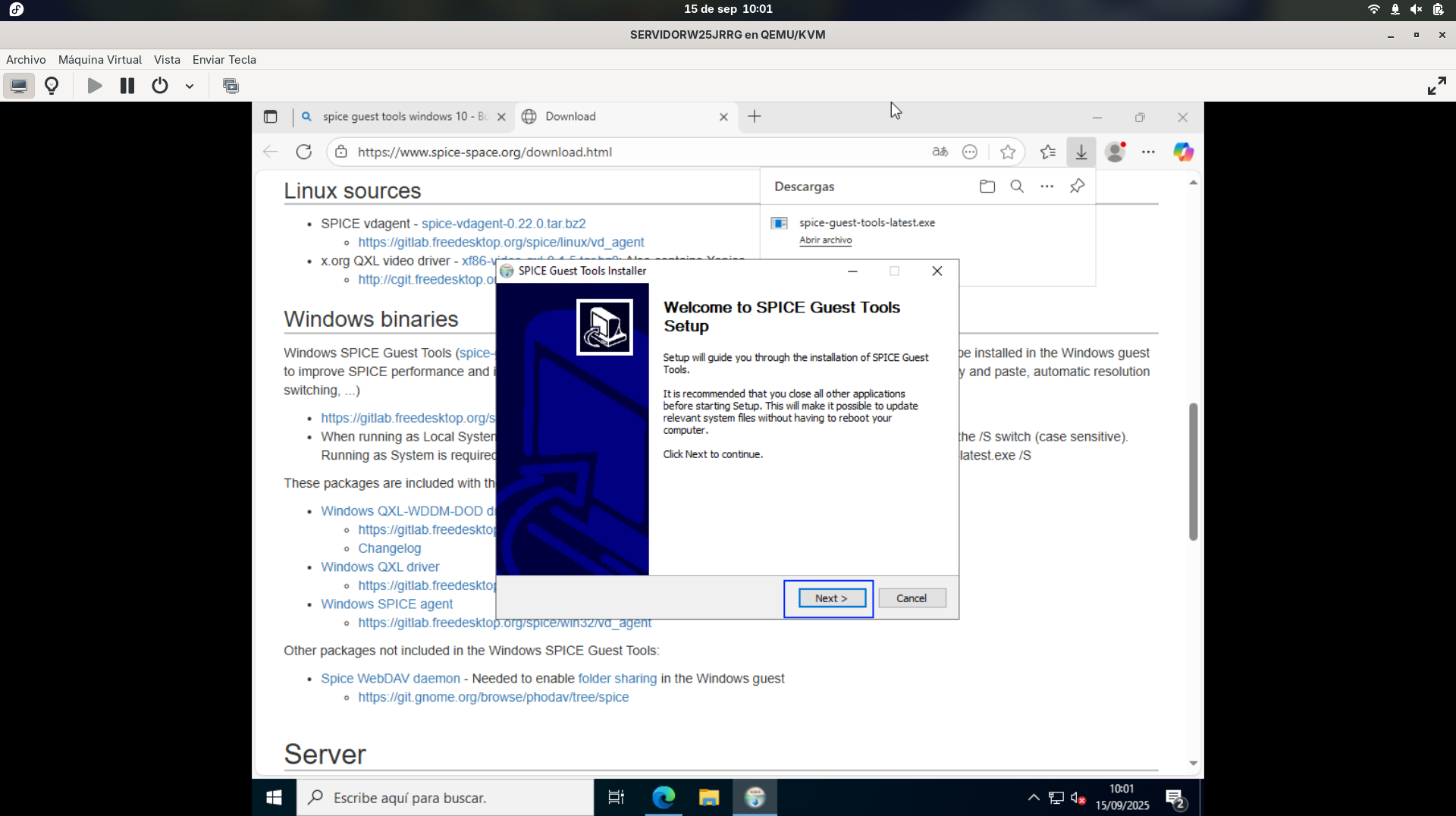The height and width of the screenshot is (816, 1456).
Task: Open the Windows SPICE agent link
Action: click(387, 604)
